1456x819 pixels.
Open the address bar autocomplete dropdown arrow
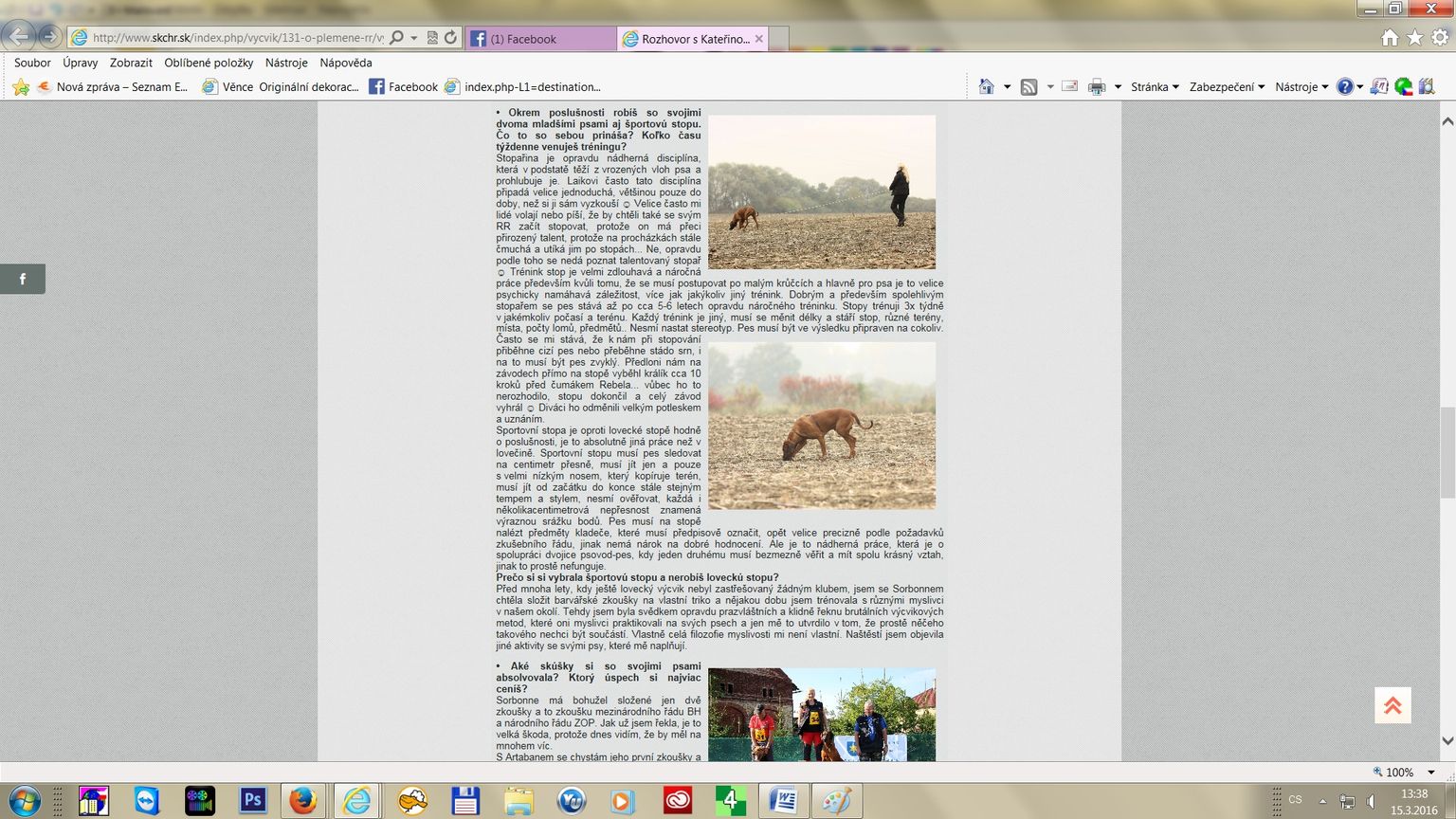tap(413, 38)
